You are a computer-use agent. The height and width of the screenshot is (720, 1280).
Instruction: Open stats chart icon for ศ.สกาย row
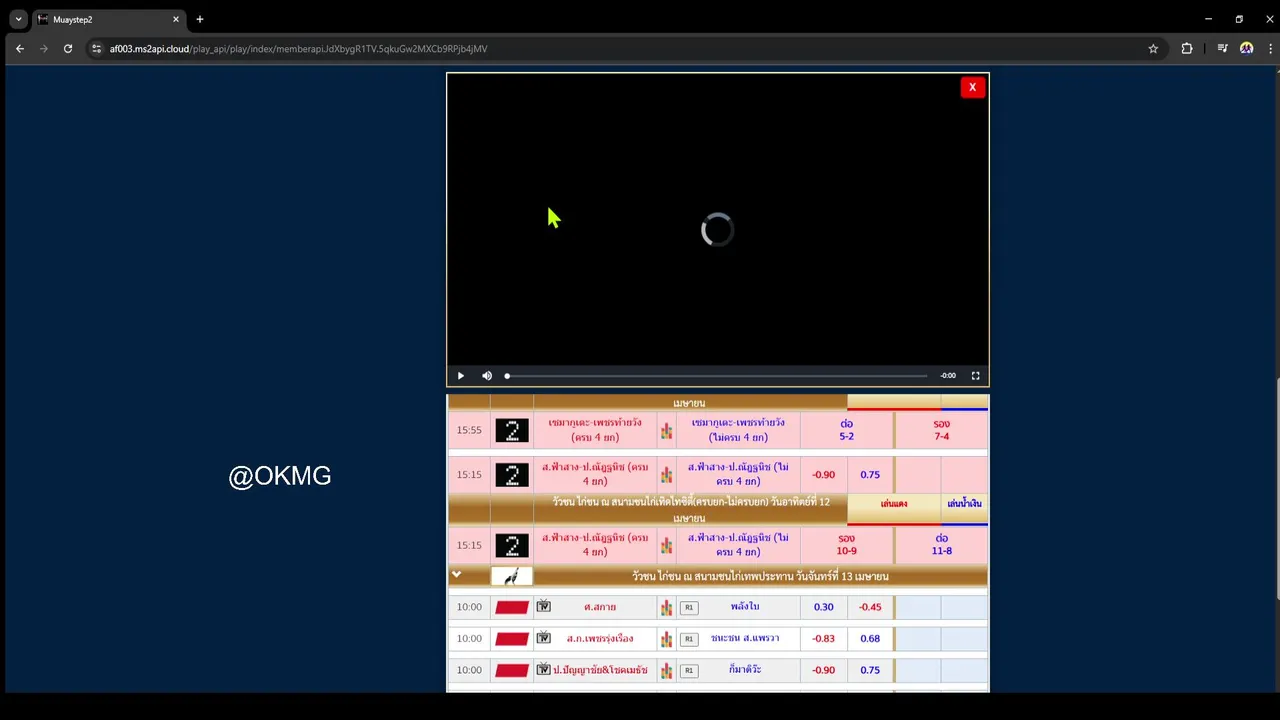pyautogui.click(x=666, y=607)
